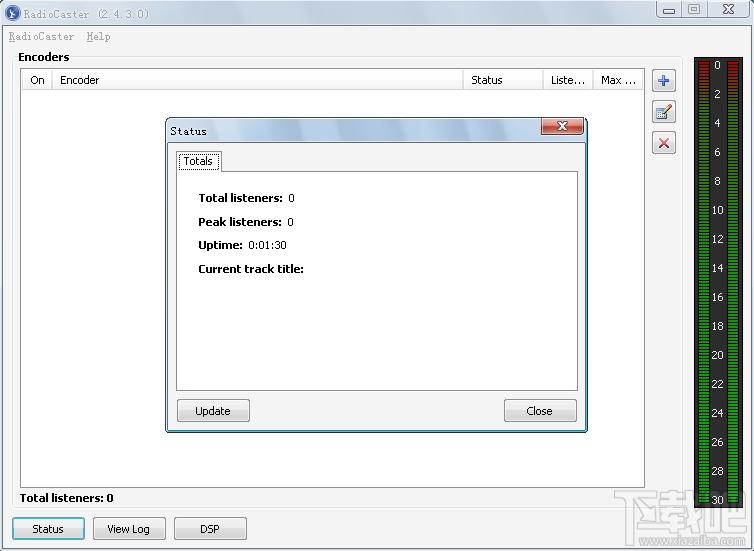Viewport: 754px width, 551px height.
Task: Click the Total listeners label in dialog
Action: click(x=240, y=198)
